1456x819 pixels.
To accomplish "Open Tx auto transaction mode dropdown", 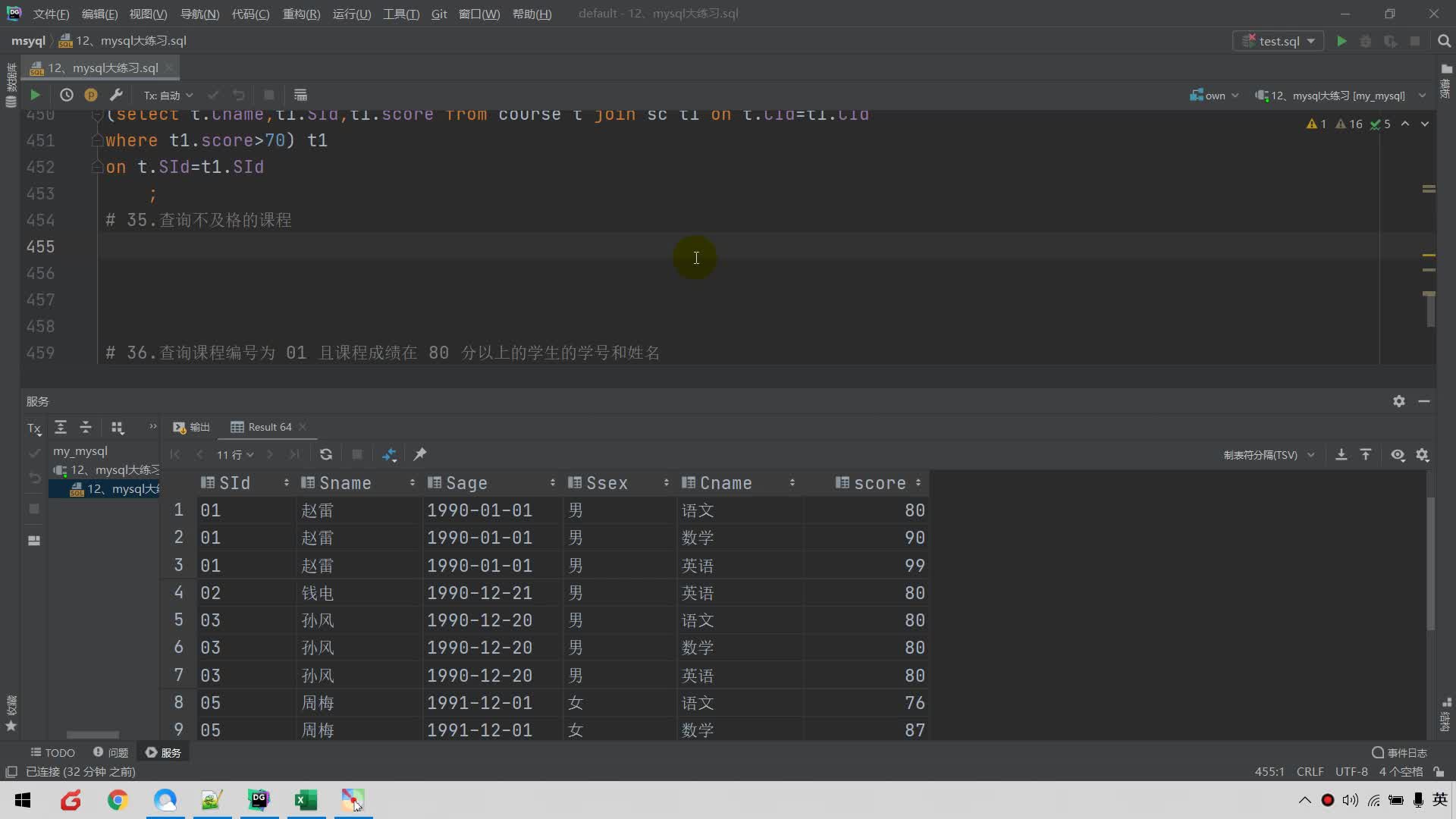I will pos(168,95).
